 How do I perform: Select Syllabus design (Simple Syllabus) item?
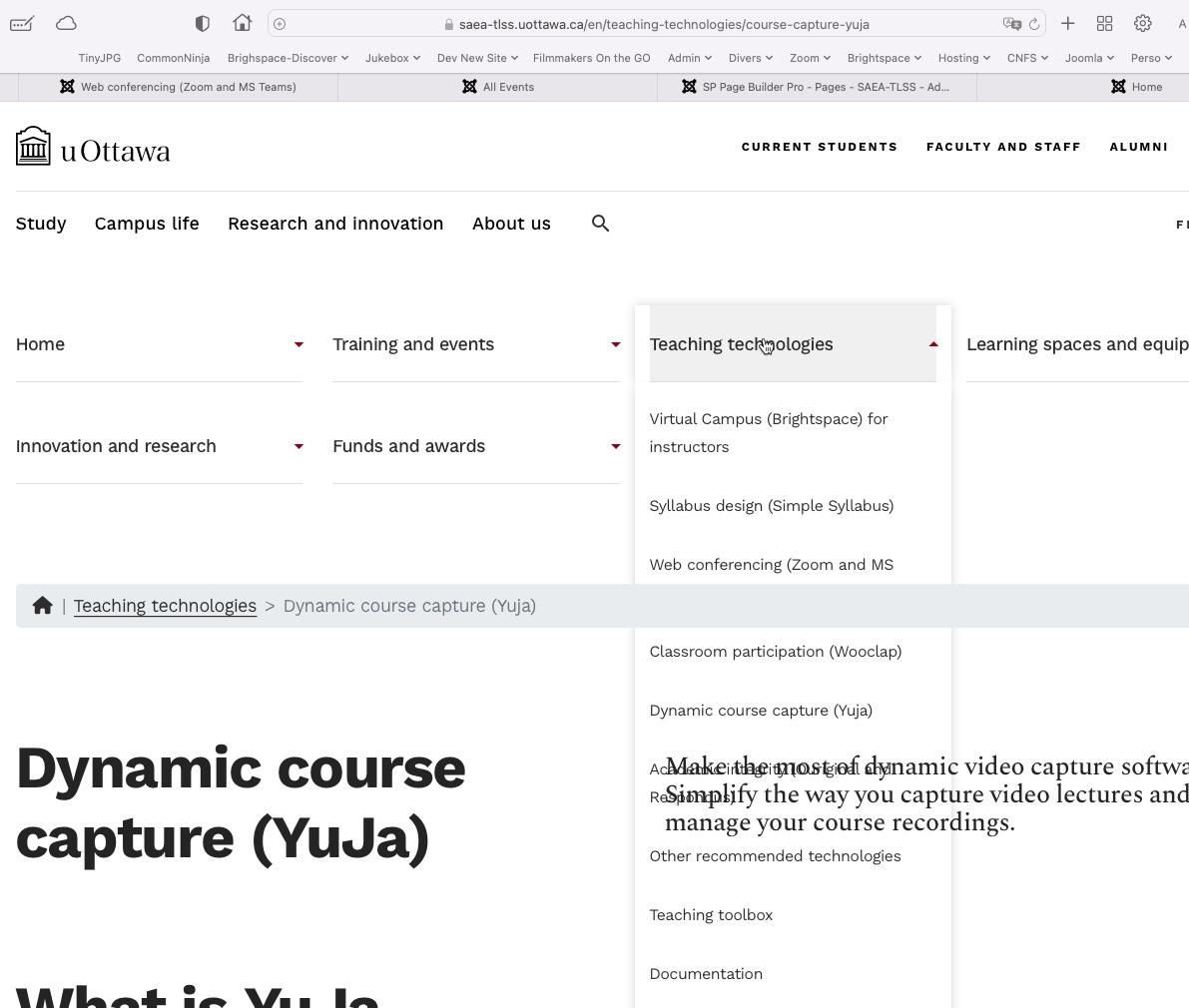[x=771, y=506]
